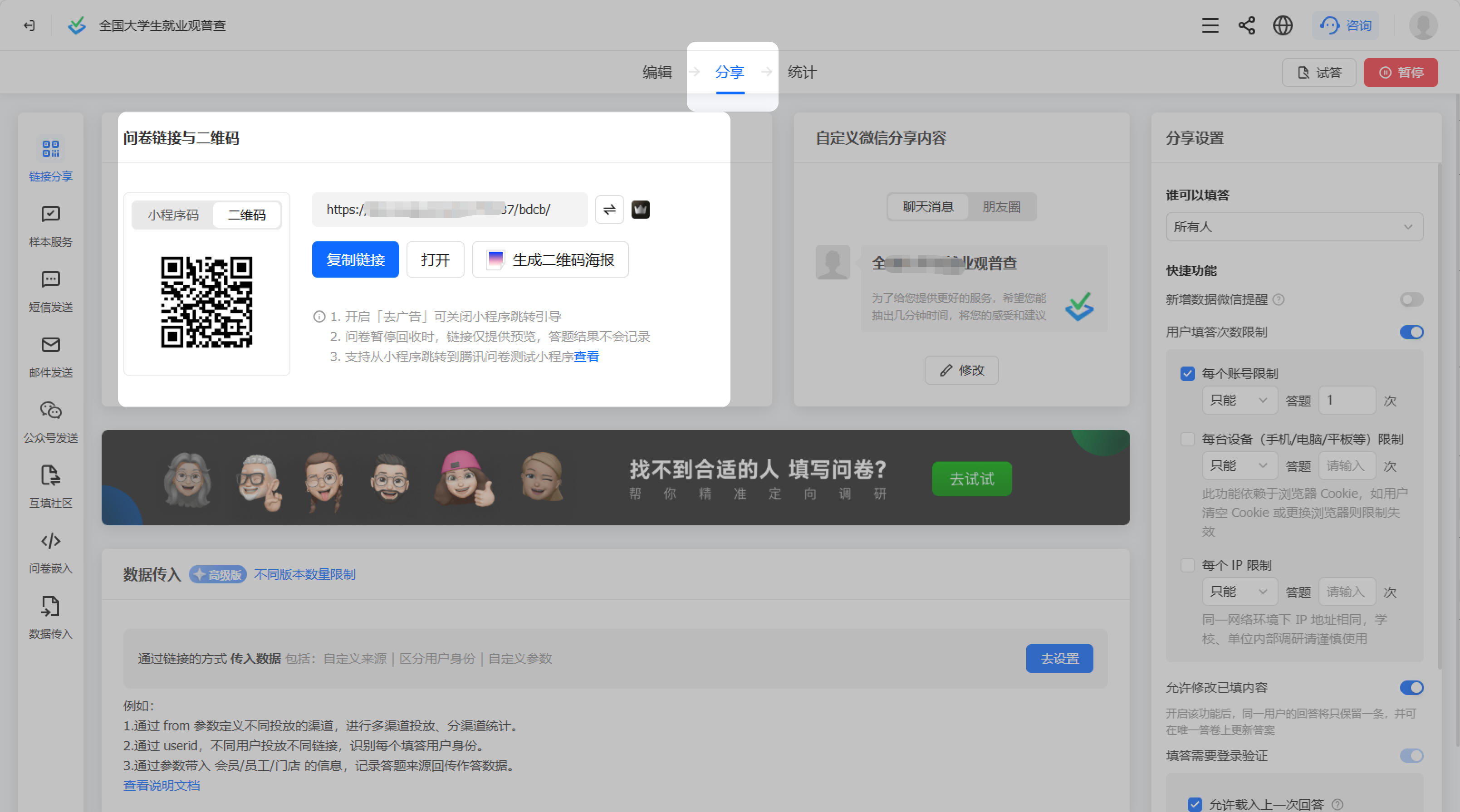Open 短信发送 in the sidebar

coord(50,291)
